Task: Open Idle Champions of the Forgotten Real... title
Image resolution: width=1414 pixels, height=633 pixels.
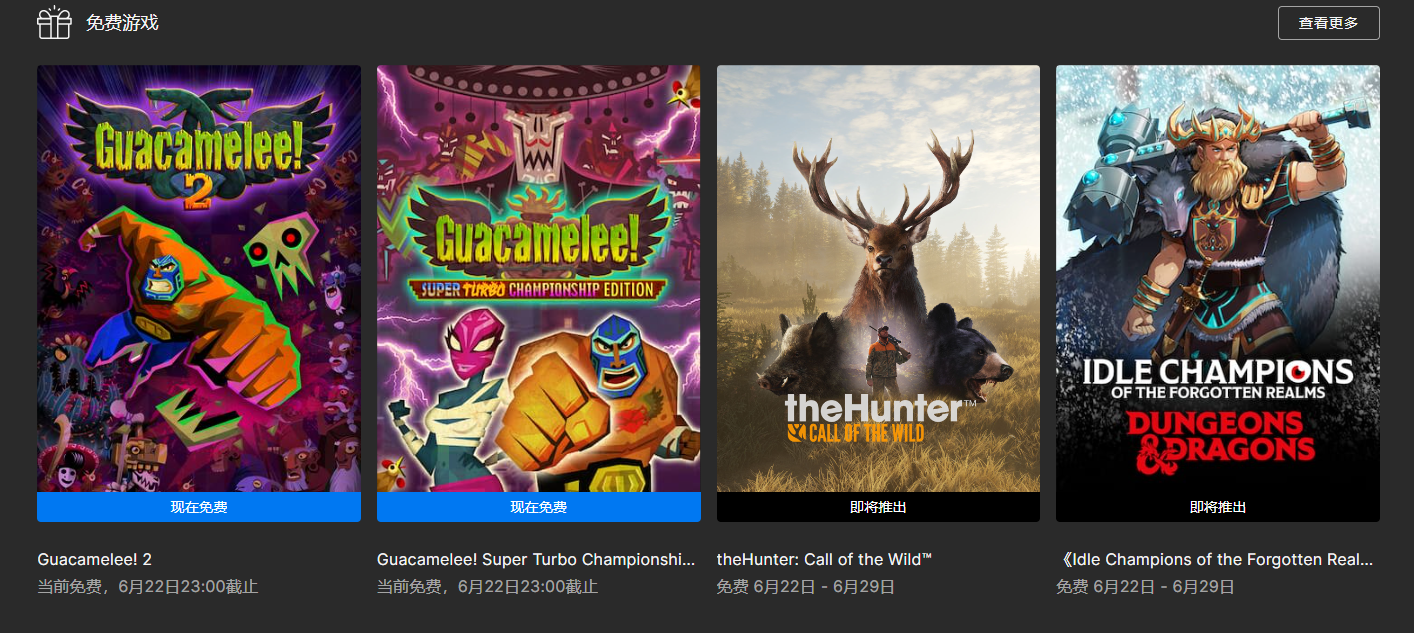Action: click(1215, 560)
